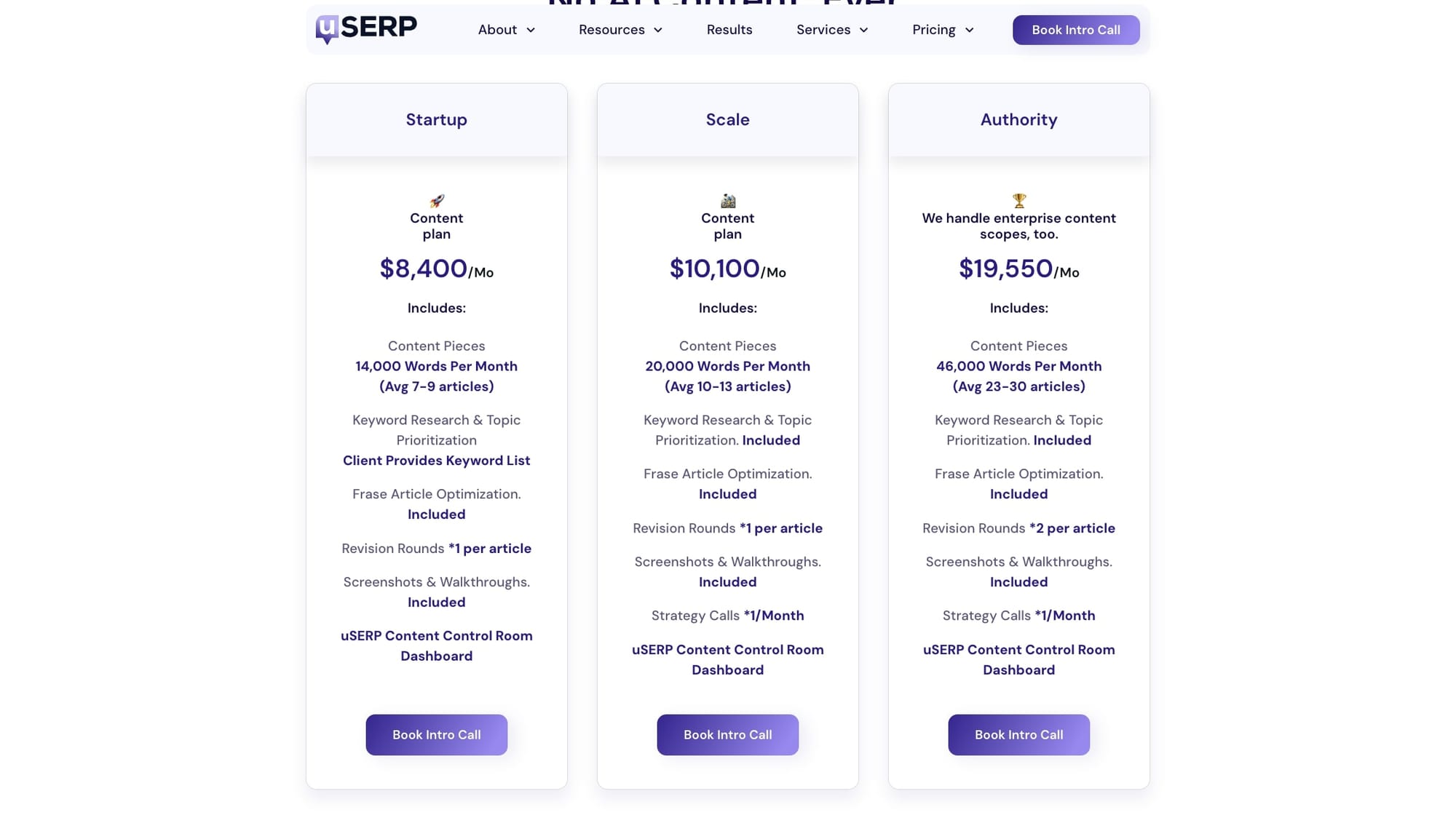The image size is (1456, 839).
Task: Book an intro call for Startup plan
Action: click(x=436, y=734)
